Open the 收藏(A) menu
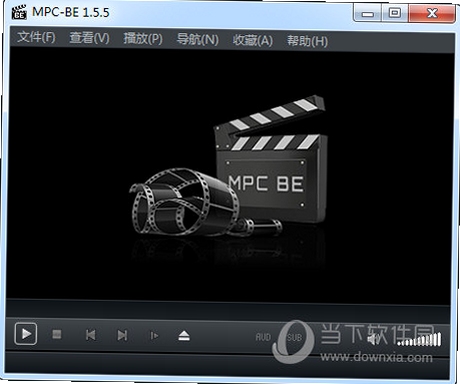Viewport: 460px width, 384px height. point(253,40)
